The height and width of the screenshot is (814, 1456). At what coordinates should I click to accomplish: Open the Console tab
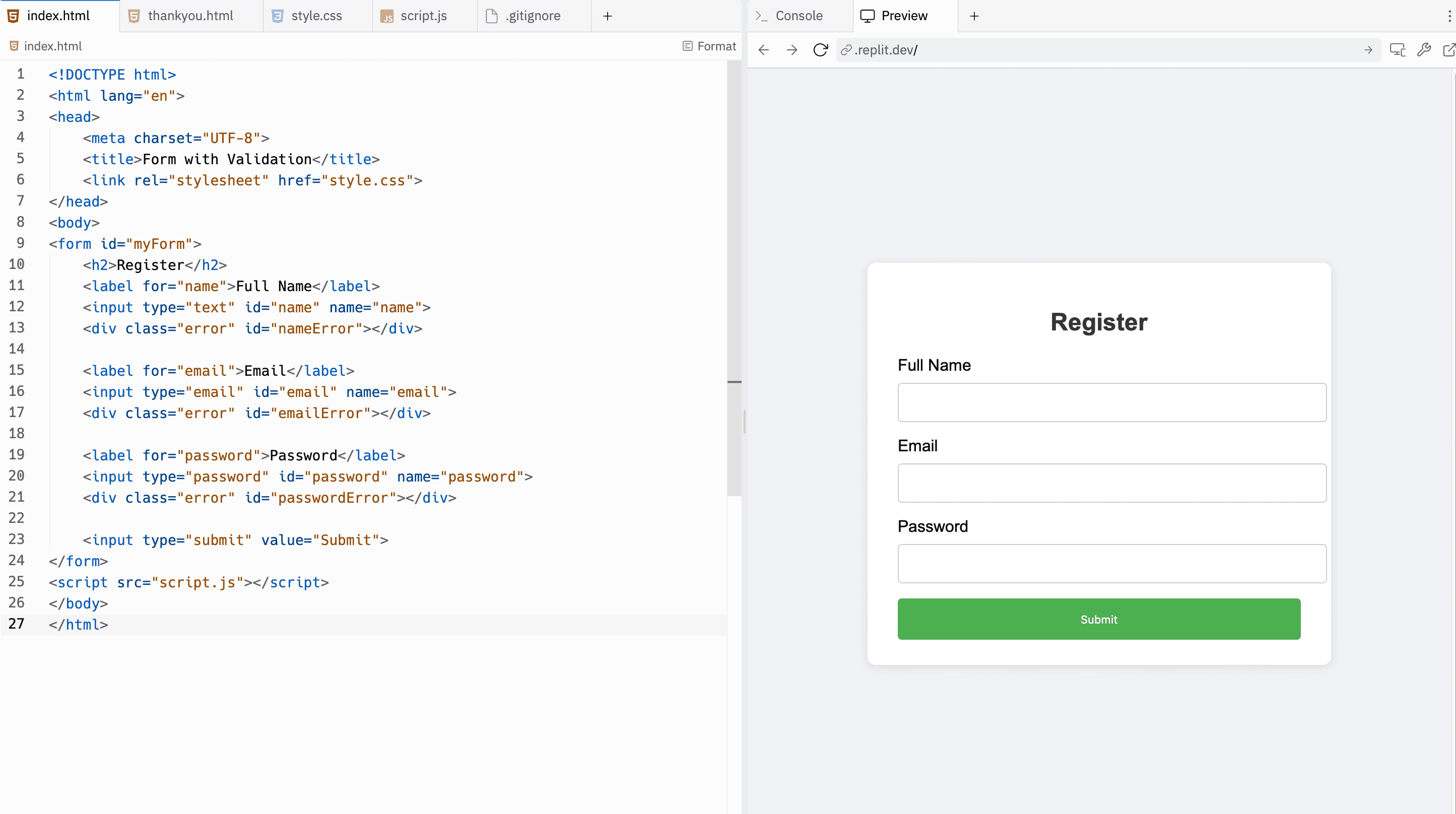click(799, 16)
